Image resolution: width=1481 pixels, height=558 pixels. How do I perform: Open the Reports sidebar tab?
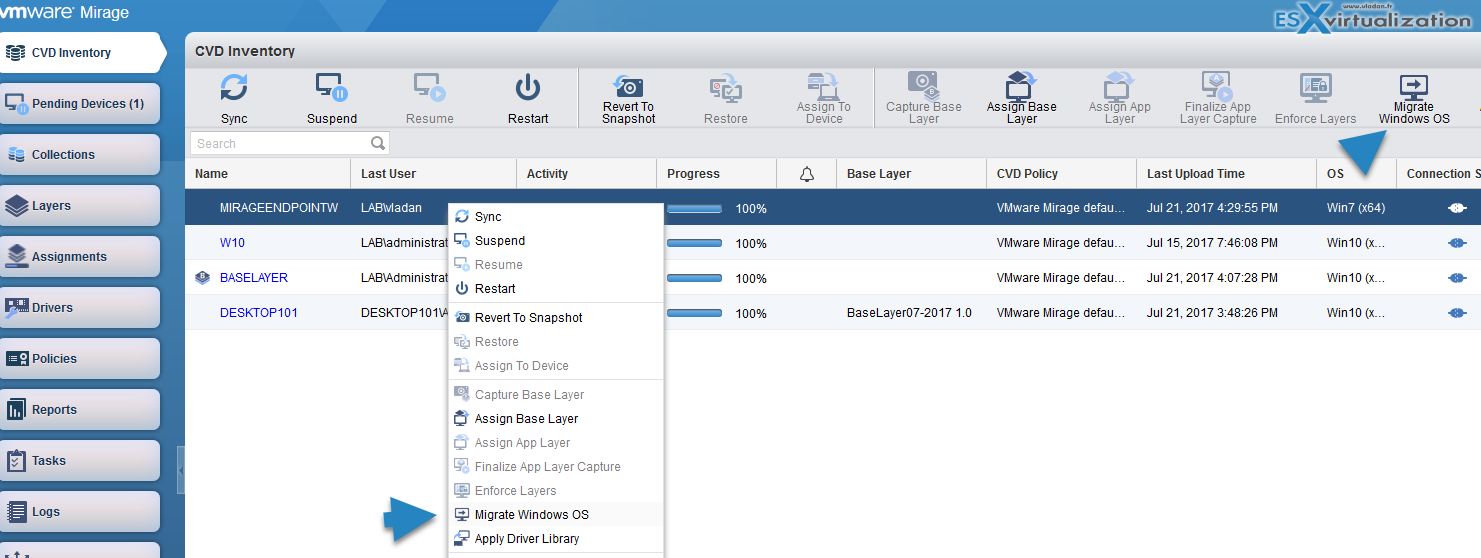(80, 410)
